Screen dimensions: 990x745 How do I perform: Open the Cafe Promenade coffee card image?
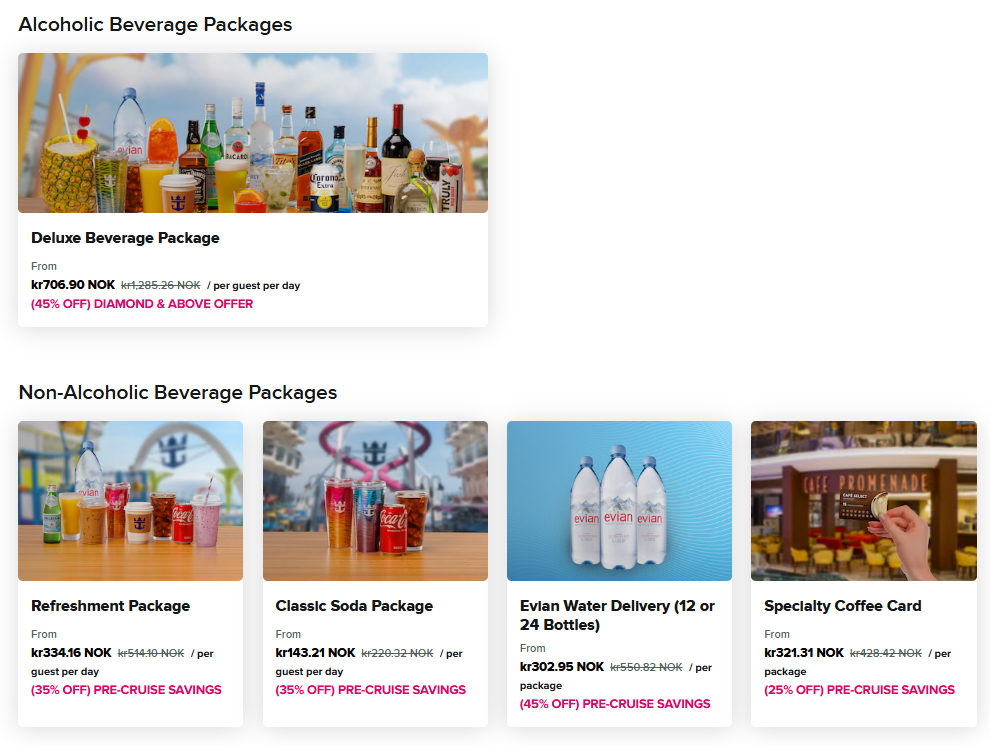click(x=864, y=501)
